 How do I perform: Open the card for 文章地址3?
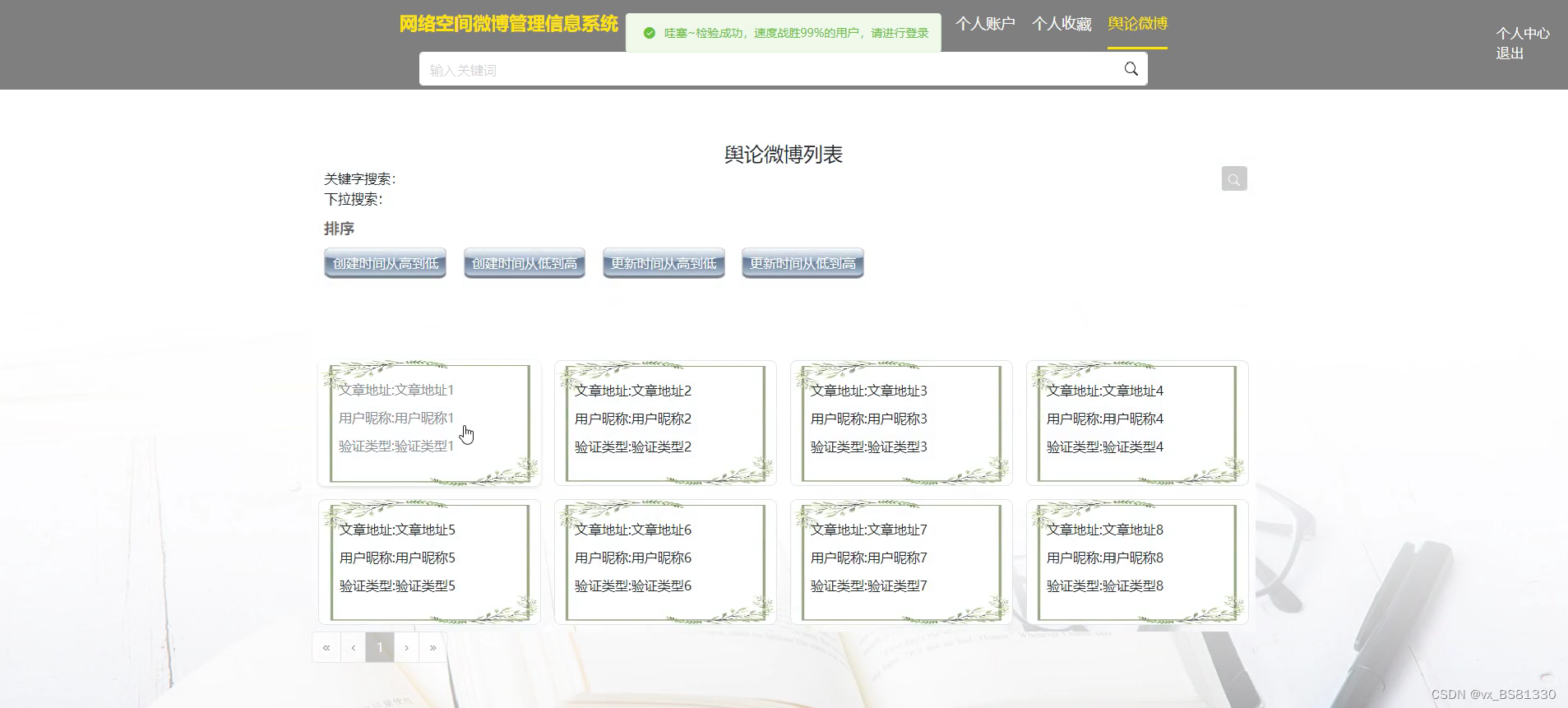(901, 423)
